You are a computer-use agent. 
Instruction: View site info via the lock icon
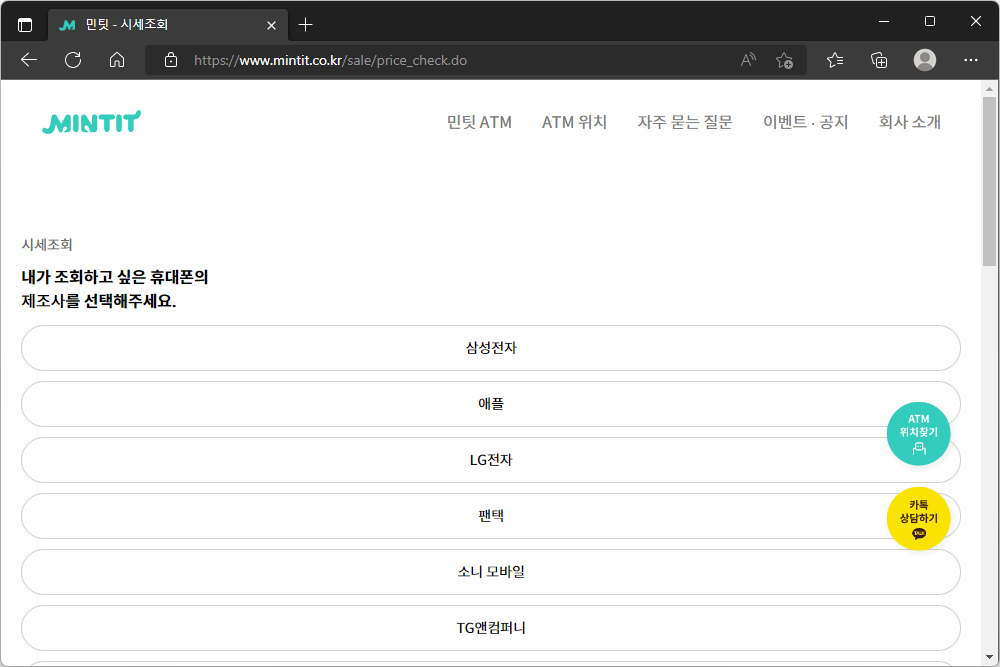[x=170, y=60]
